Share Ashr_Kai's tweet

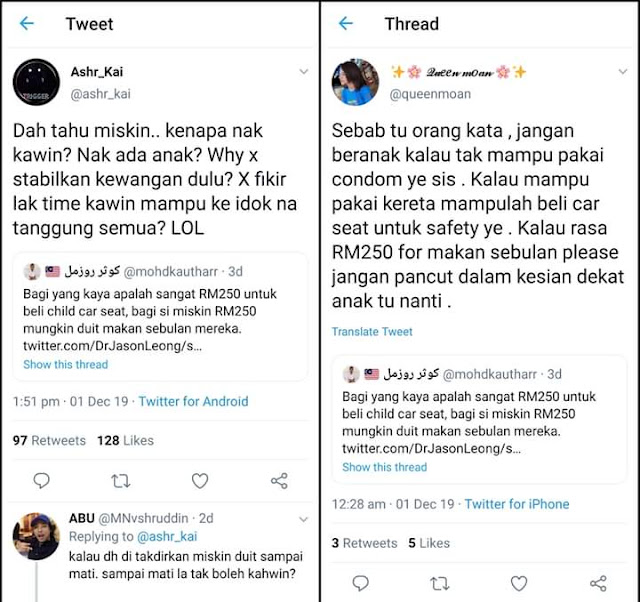point(279,481)
